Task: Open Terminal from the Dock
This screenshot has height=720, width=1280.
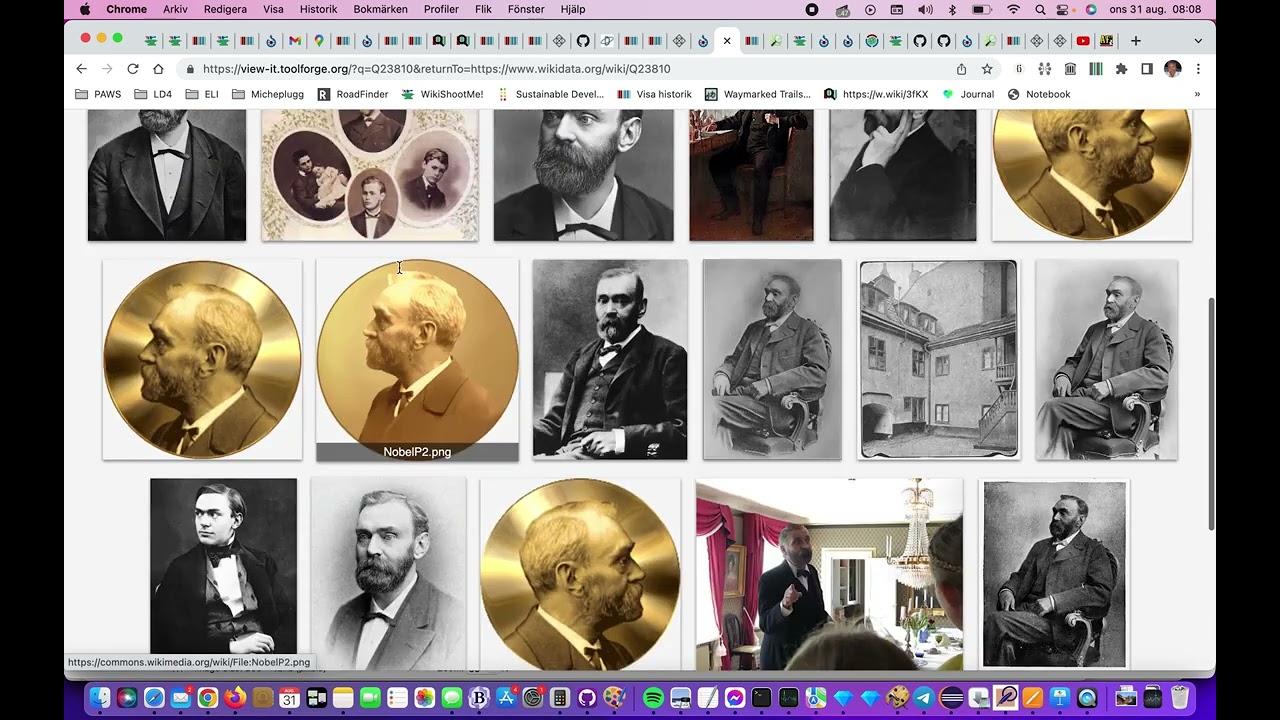Action: pyautogui.click(x=761, y=698)
